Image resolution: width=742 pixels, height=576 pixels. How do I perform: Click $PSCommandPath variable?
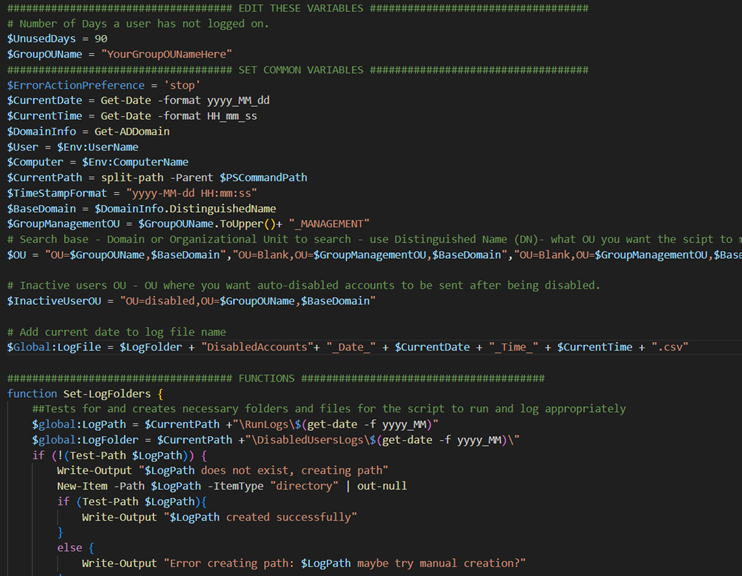(x=264, y=177)
